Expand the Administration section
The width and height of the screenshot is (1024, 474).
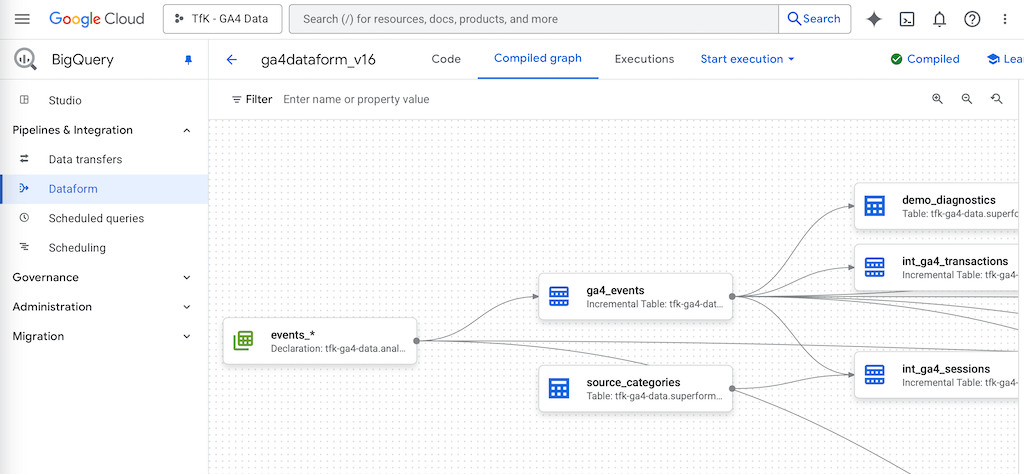tap(104, 307)
